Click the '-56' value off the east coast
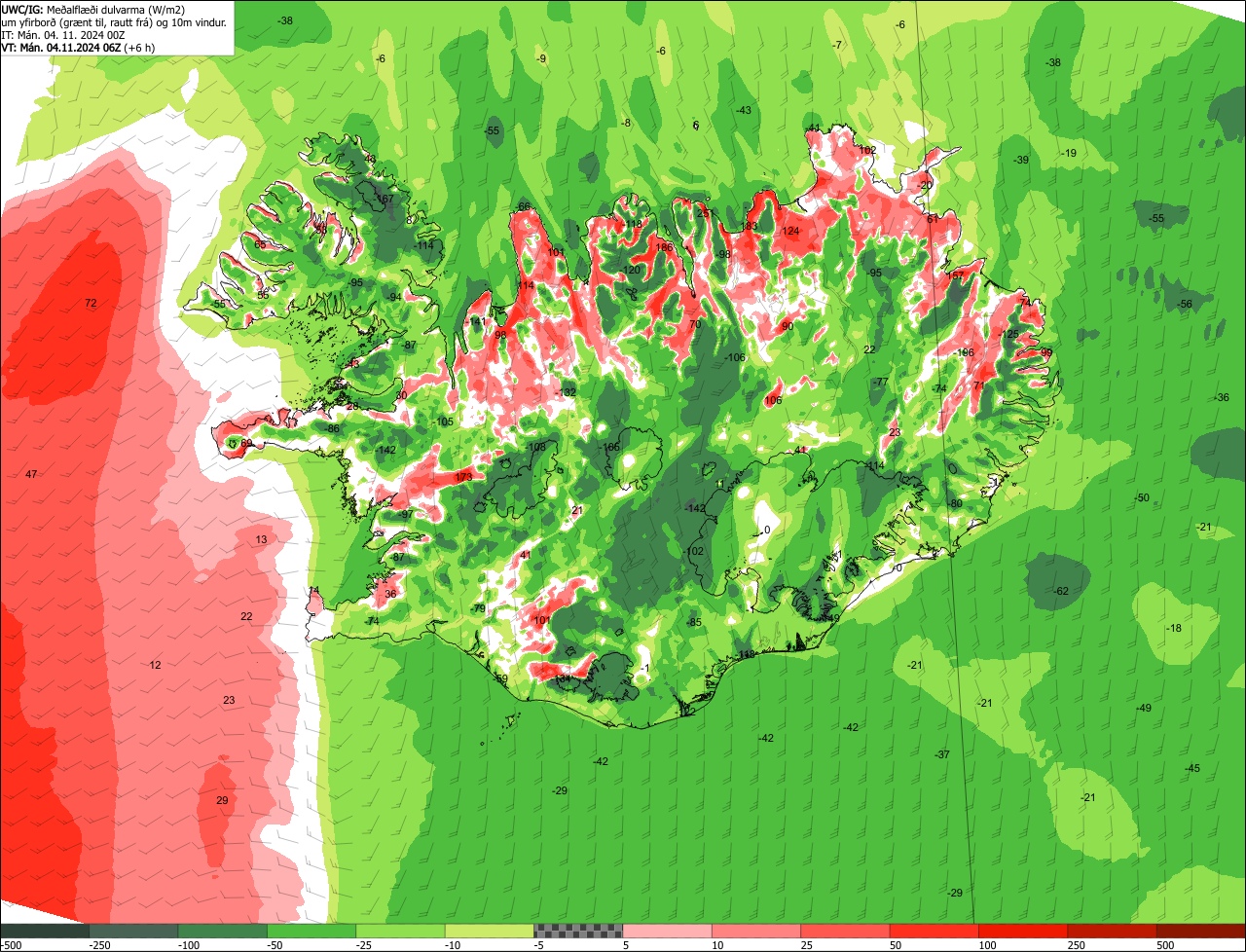 (x=1184, y=305)
